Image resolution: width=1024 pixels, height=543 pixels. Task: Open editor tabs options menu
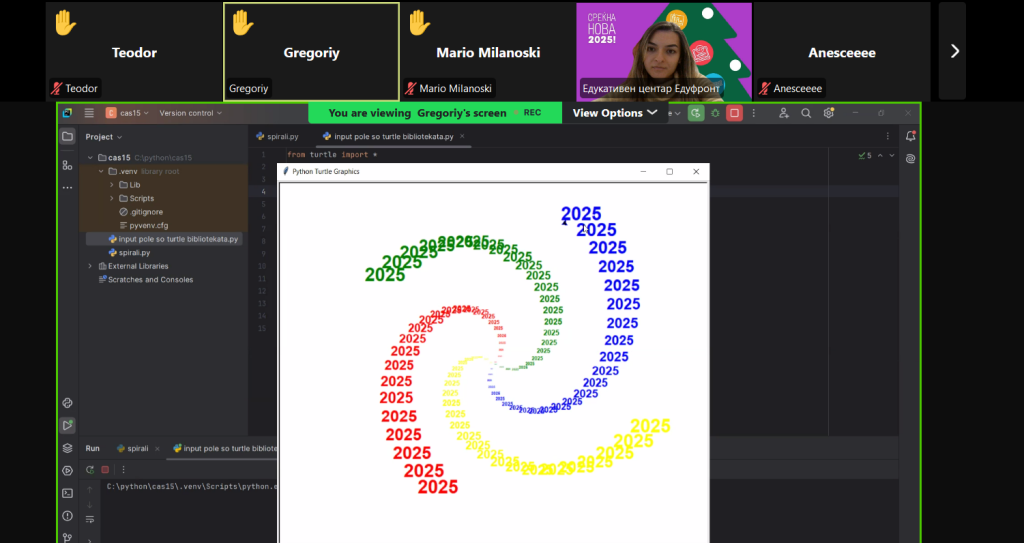click(x=888, y=137)
